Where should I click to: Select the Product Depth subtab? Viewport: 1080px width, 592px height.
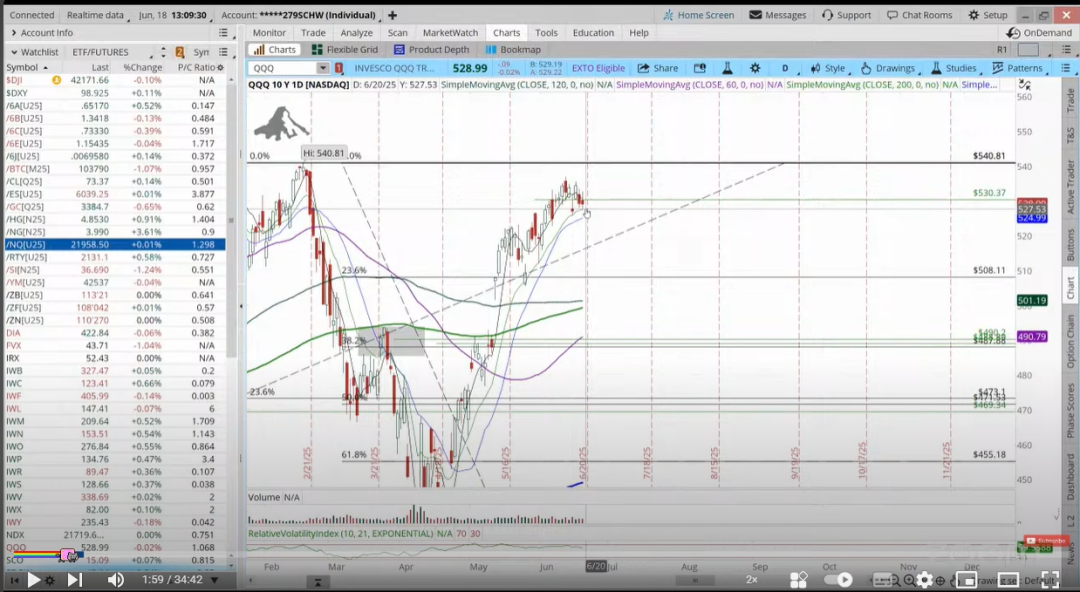432,50
